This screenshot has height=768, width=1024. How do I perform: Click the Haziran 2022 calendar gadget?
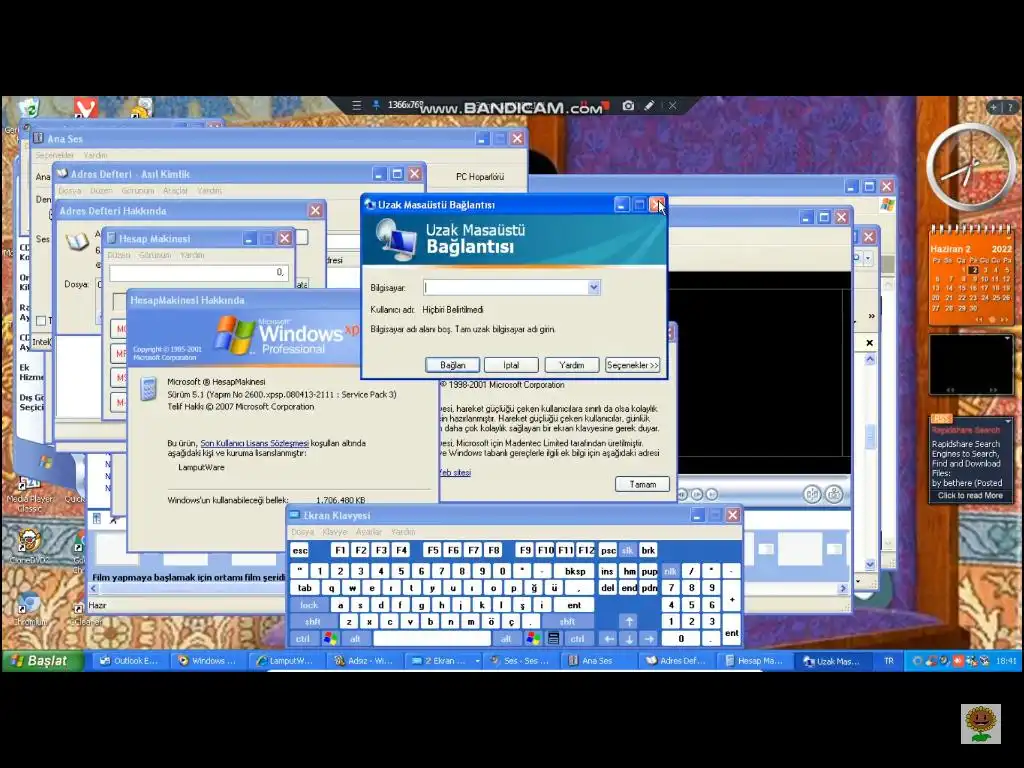[x=970, y=276]
